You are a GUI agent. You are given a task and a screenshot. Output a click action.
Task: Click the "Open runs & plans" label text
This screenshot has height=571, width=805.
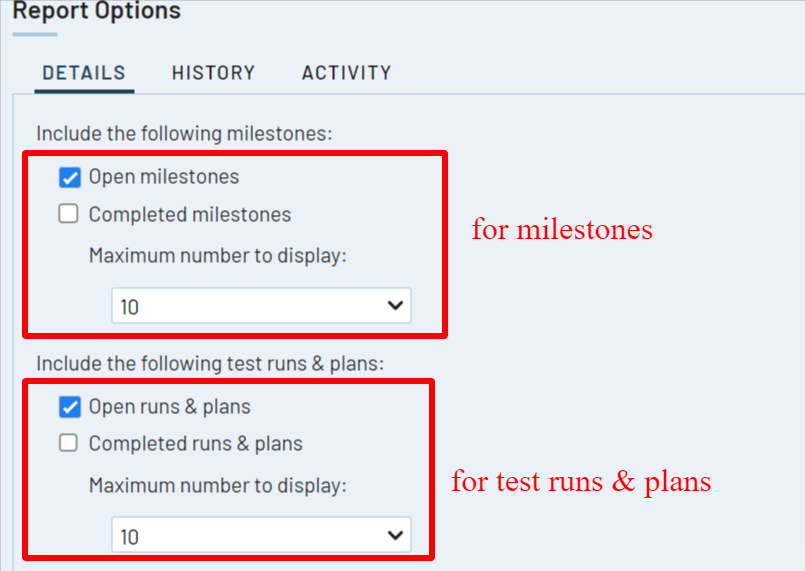point(170,407)
